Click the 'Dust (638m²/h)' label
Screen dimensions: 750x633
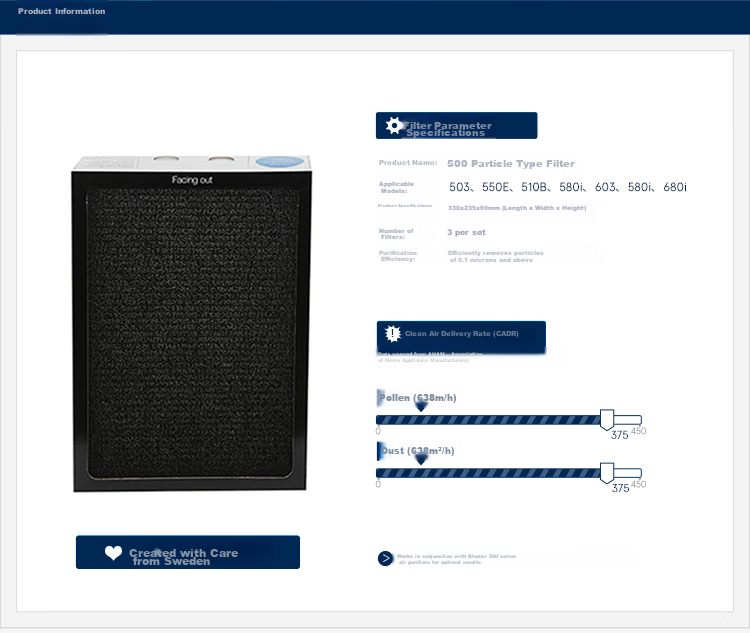click(418, 451)
